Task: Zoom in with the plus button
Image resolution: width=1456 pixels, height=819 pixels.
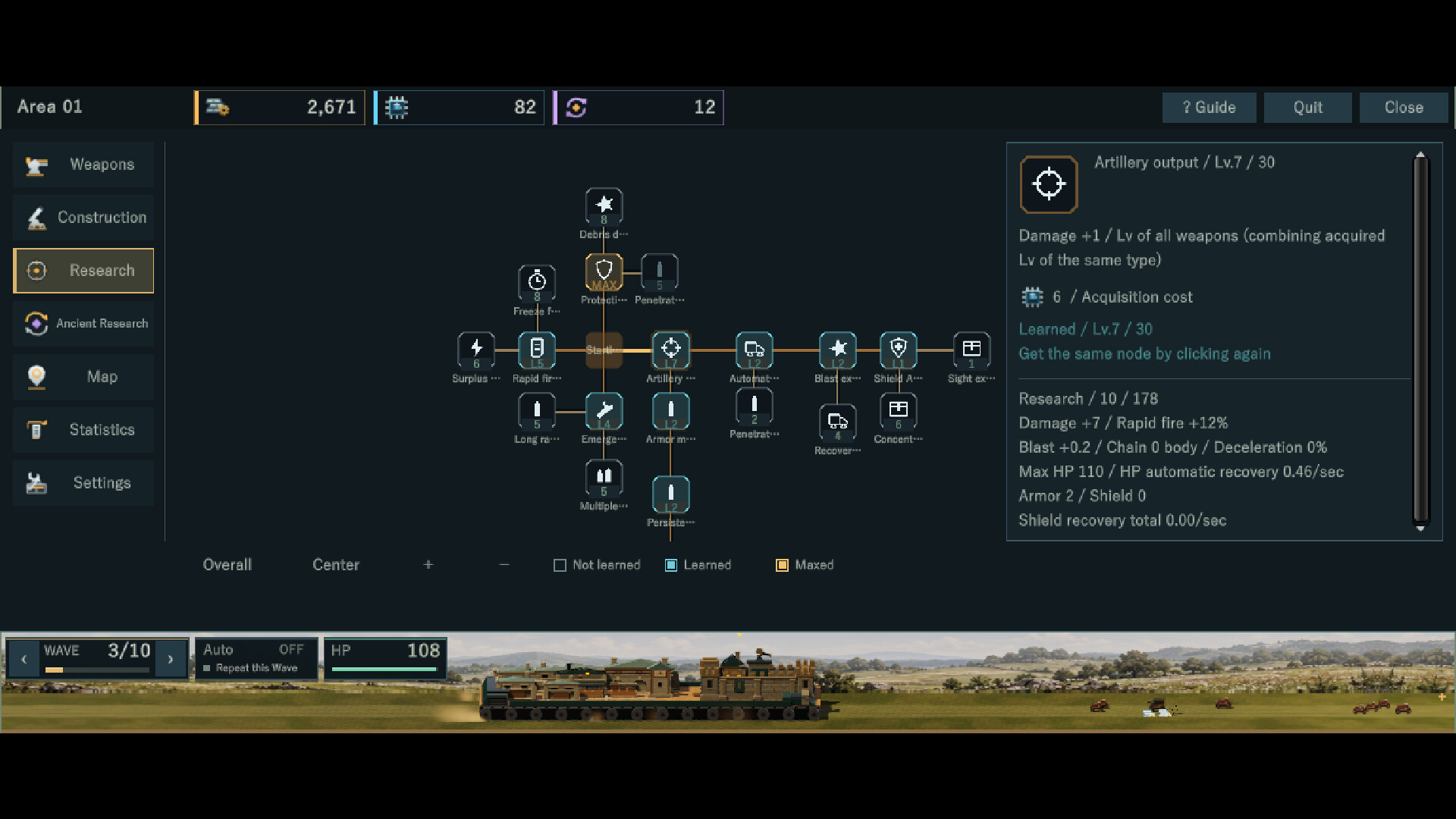Action: [428, 565]
